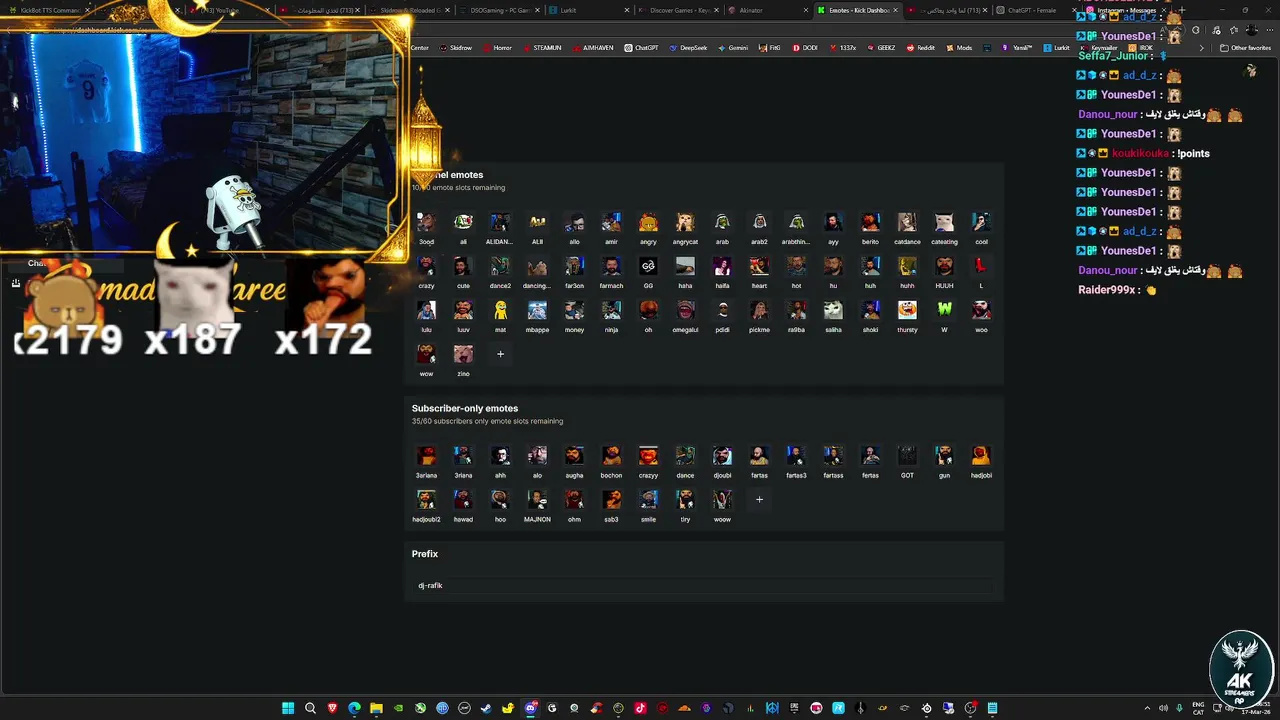Click the 'haha' emote
Screen dimensions: 1280x720
click(685, 266)
